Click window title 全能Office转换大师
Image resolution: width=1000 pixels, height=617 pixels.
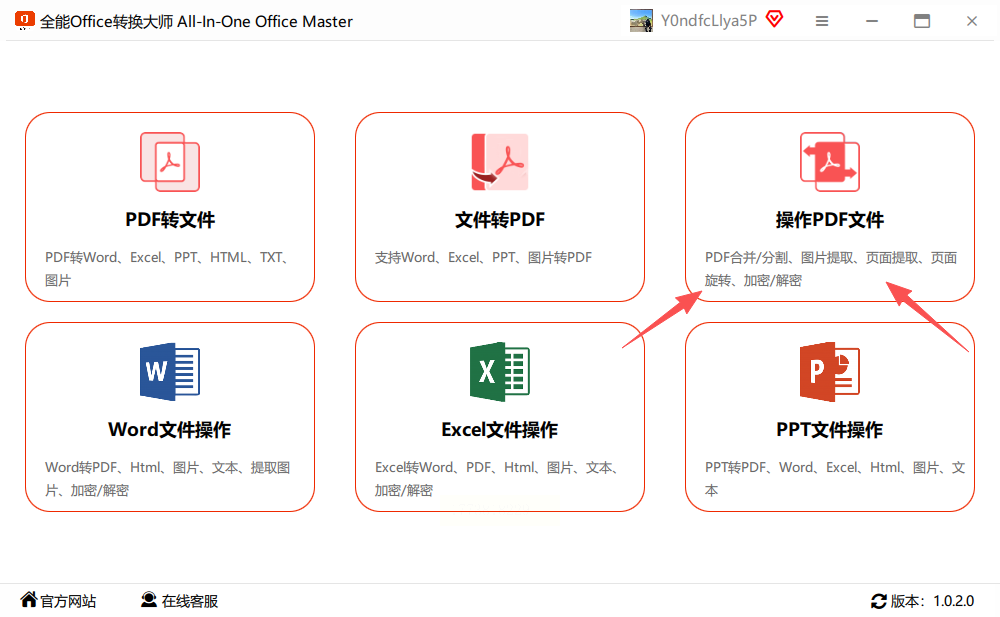point(196,22)
